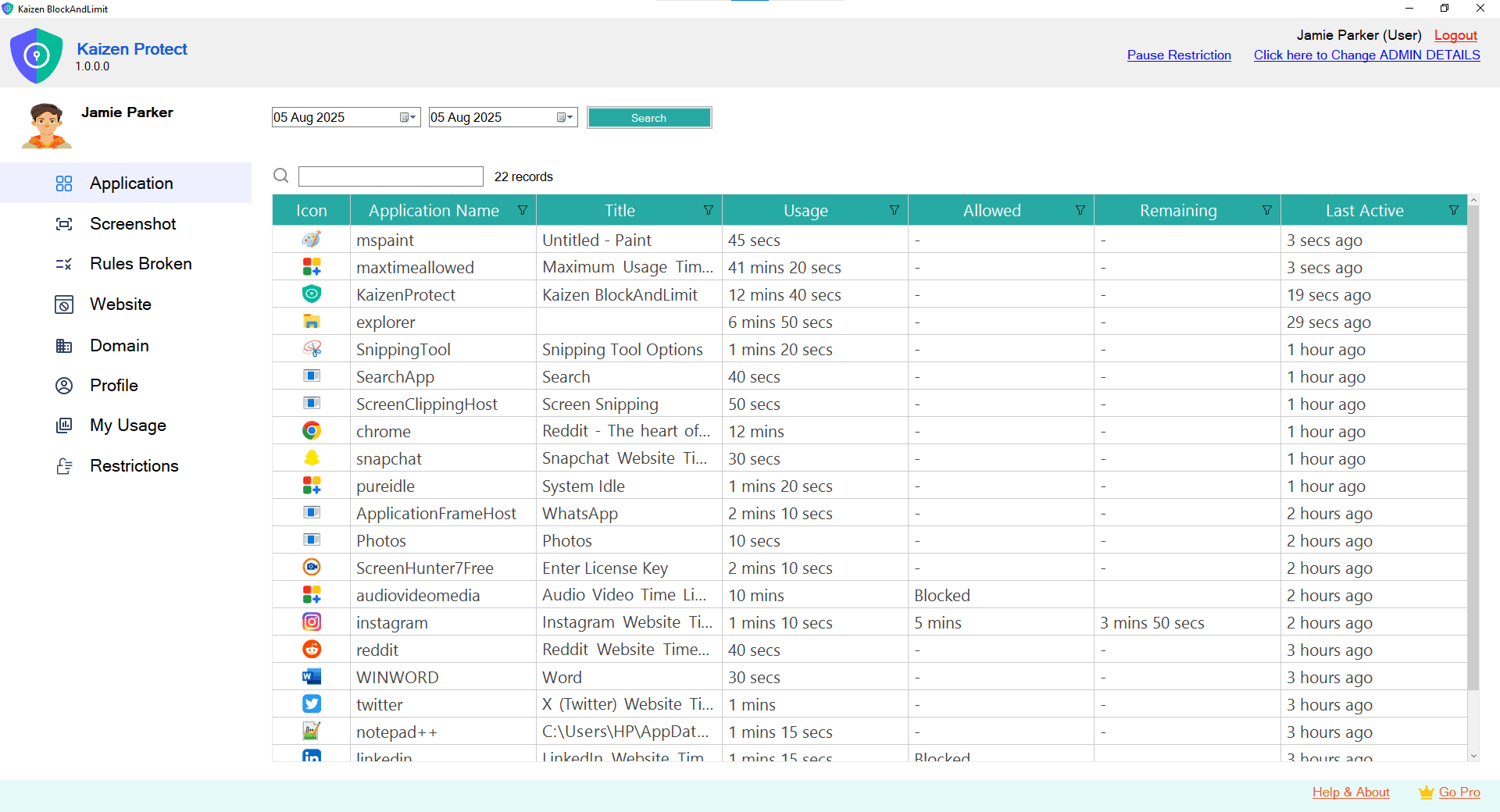Select the Website sidebar icon
This screenshot has width=1500, height=812.
click(x=64, y=304)
